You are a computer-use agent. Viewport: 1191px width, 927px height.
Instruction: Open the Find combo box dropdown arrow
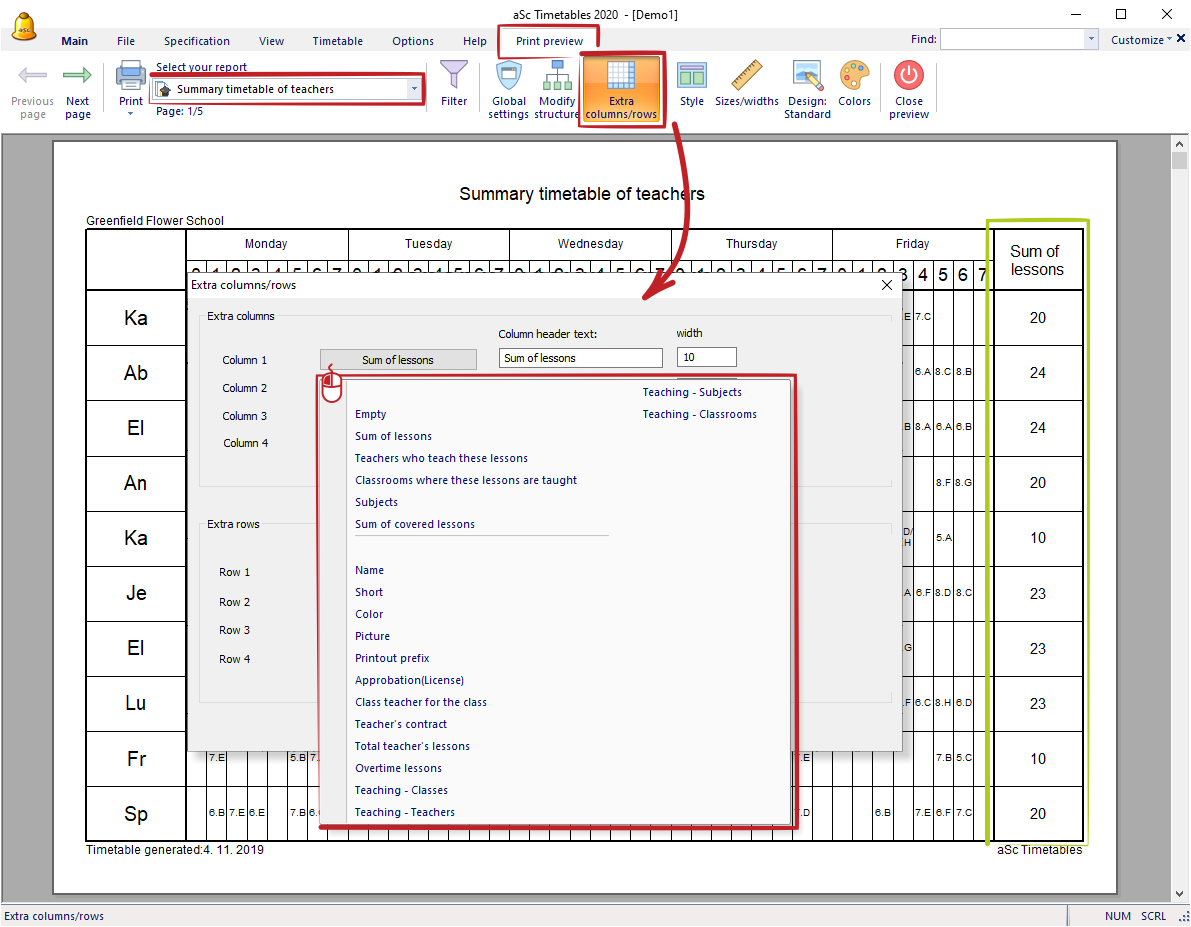click(1091, 40)
